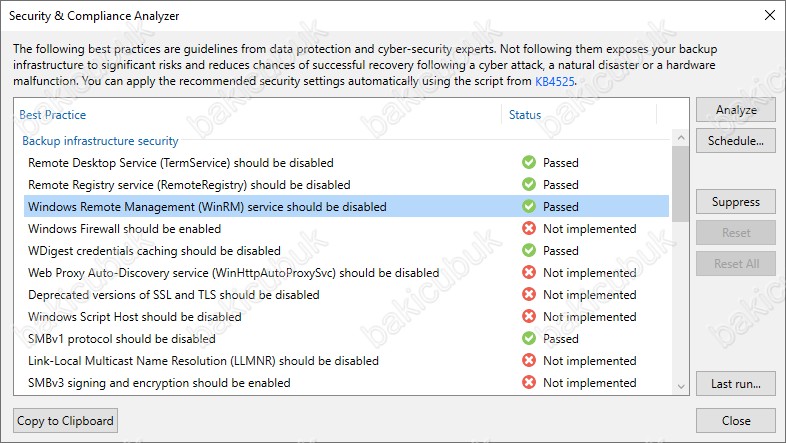Screen dimensions: 786x443
Task: Click the green Passed icon for SMBv1 protocol
Action: (528, 339)
